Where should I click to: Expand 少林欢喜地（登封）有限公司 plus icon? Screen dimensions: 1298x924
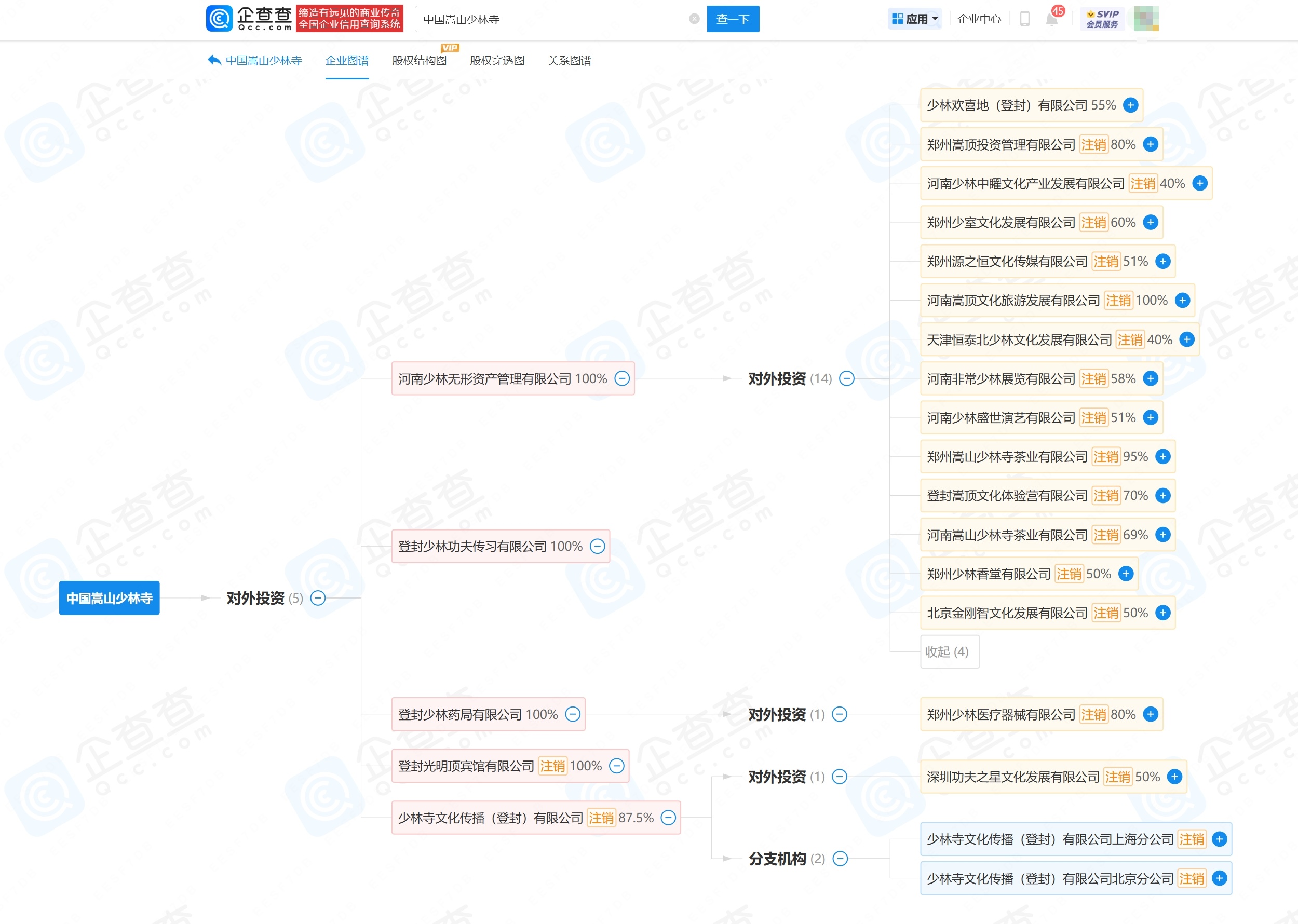click(x=1131, y=105)
